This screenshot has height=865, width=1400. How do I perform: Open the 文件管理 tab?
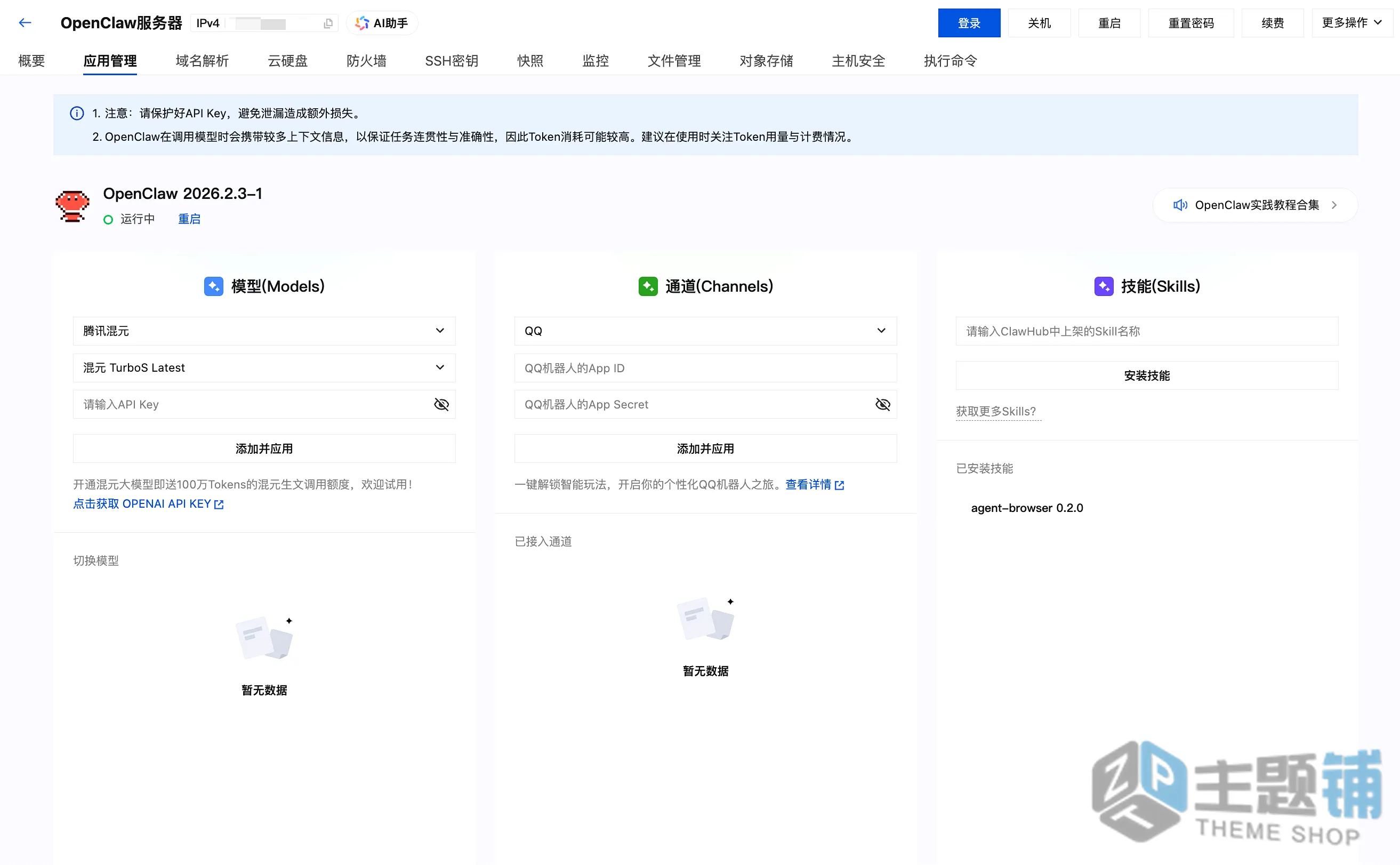[674, 61]
